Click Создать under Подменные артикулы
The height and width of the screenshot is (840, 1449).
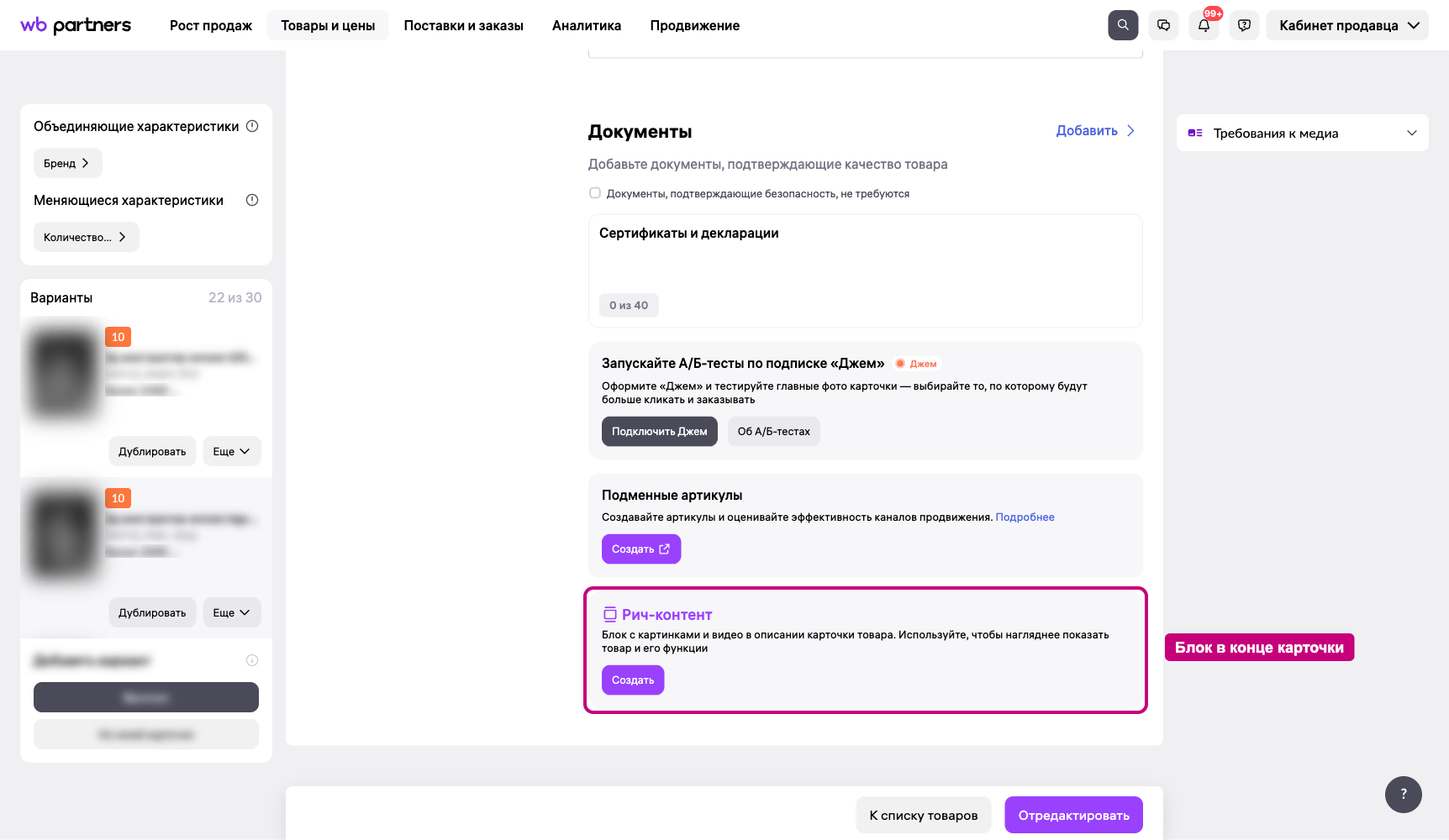click(641, 549)
